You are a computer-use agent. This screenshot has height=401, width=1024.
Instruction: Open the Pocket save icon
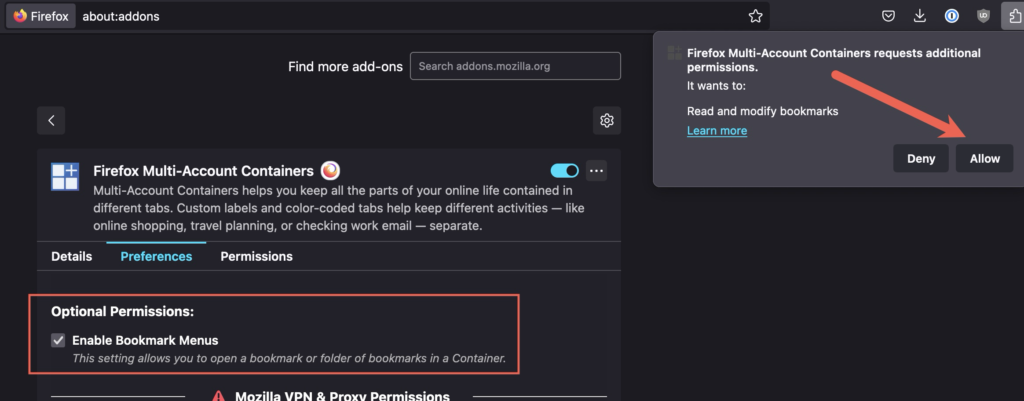888,16
